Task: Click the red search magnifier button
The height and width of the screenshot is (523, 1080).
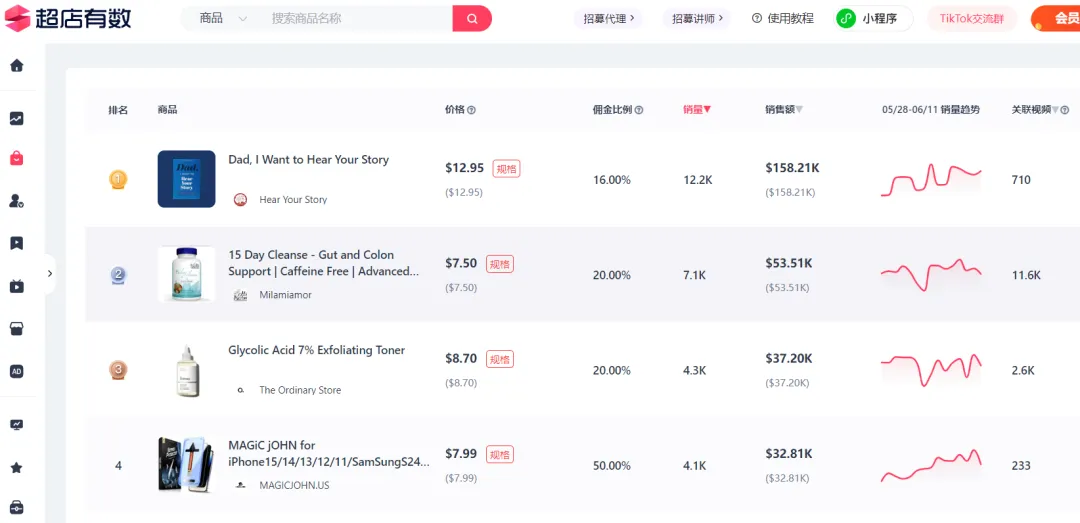Action: 472,19
